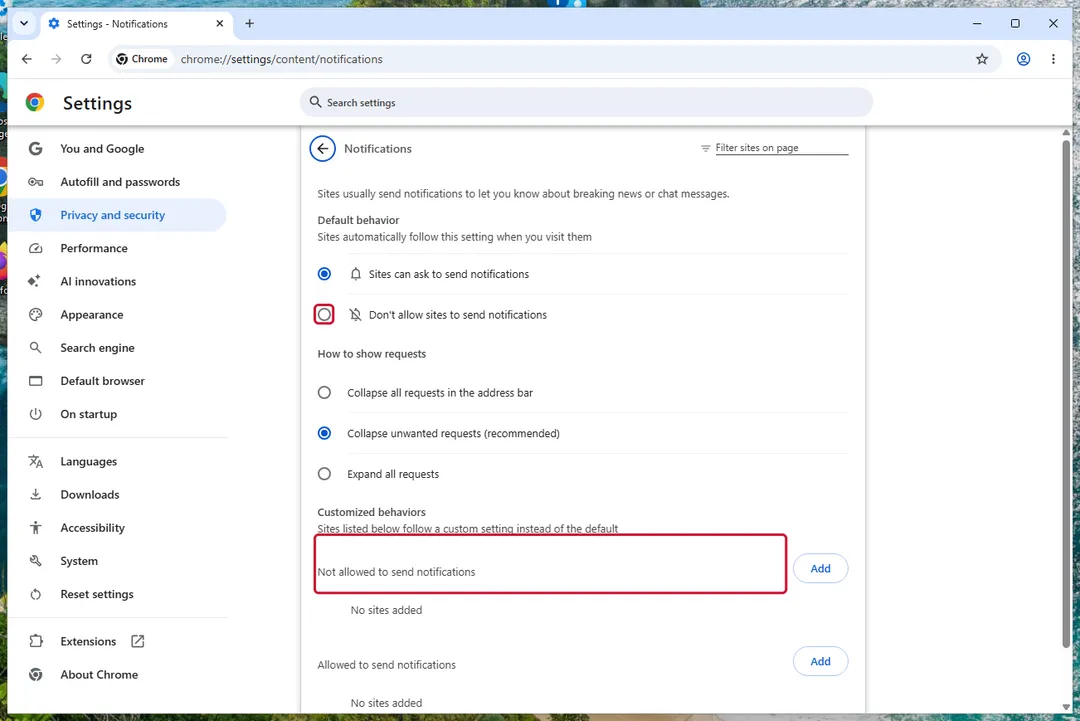This screenshot has height=721, width=1080.
Task: Select Collapse unwanted requests (recommended)
Action: click(324, 433)
